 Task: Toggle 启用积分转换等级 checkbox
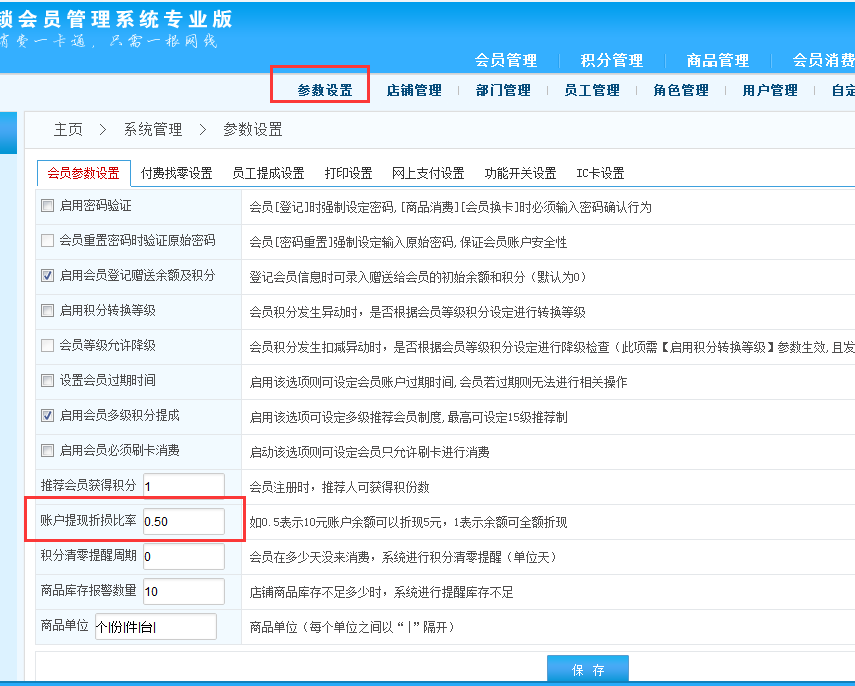[x=47, y=310]
